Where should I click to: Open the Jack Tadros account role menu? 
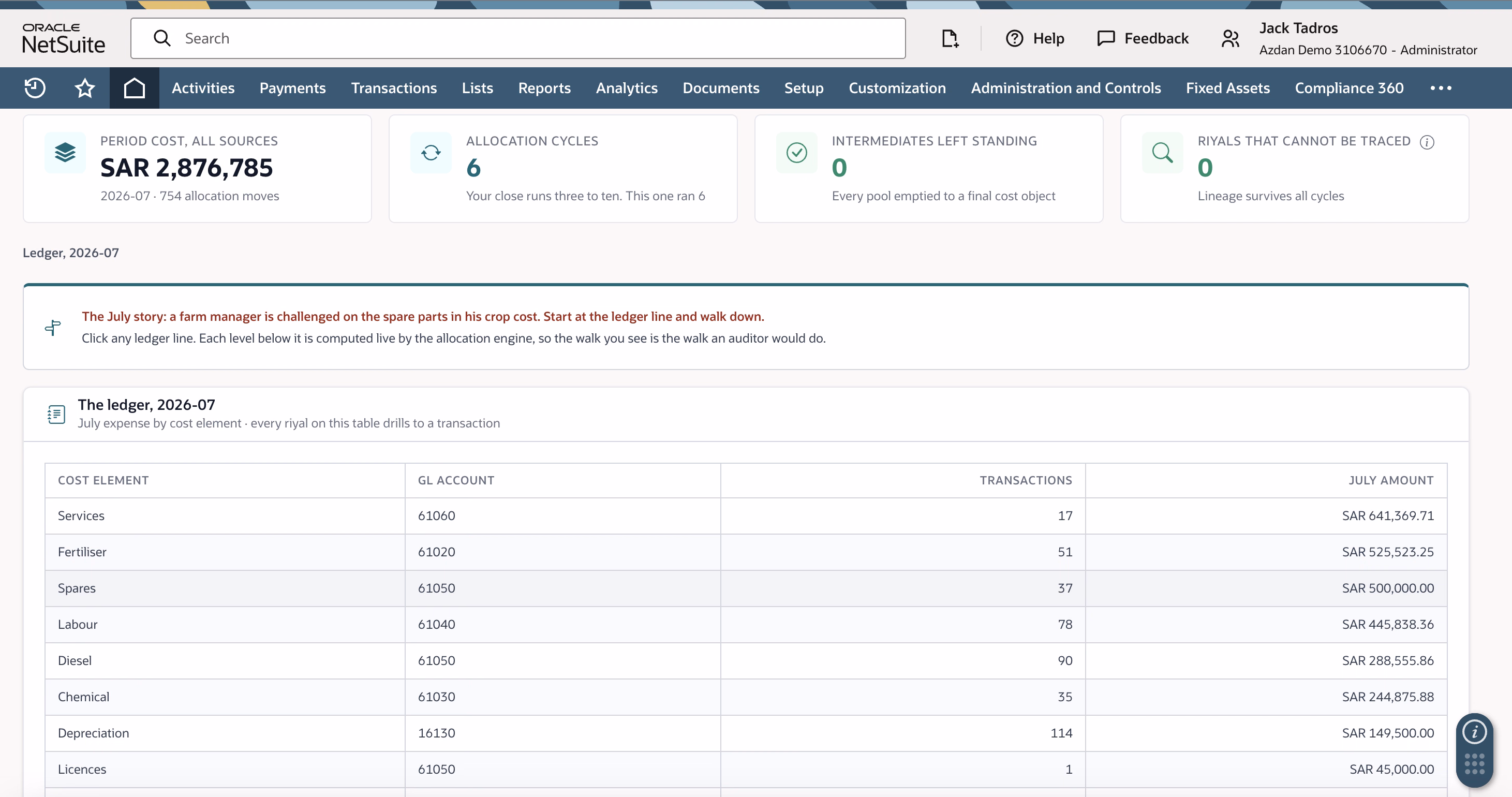click(x=1368, y=39)
